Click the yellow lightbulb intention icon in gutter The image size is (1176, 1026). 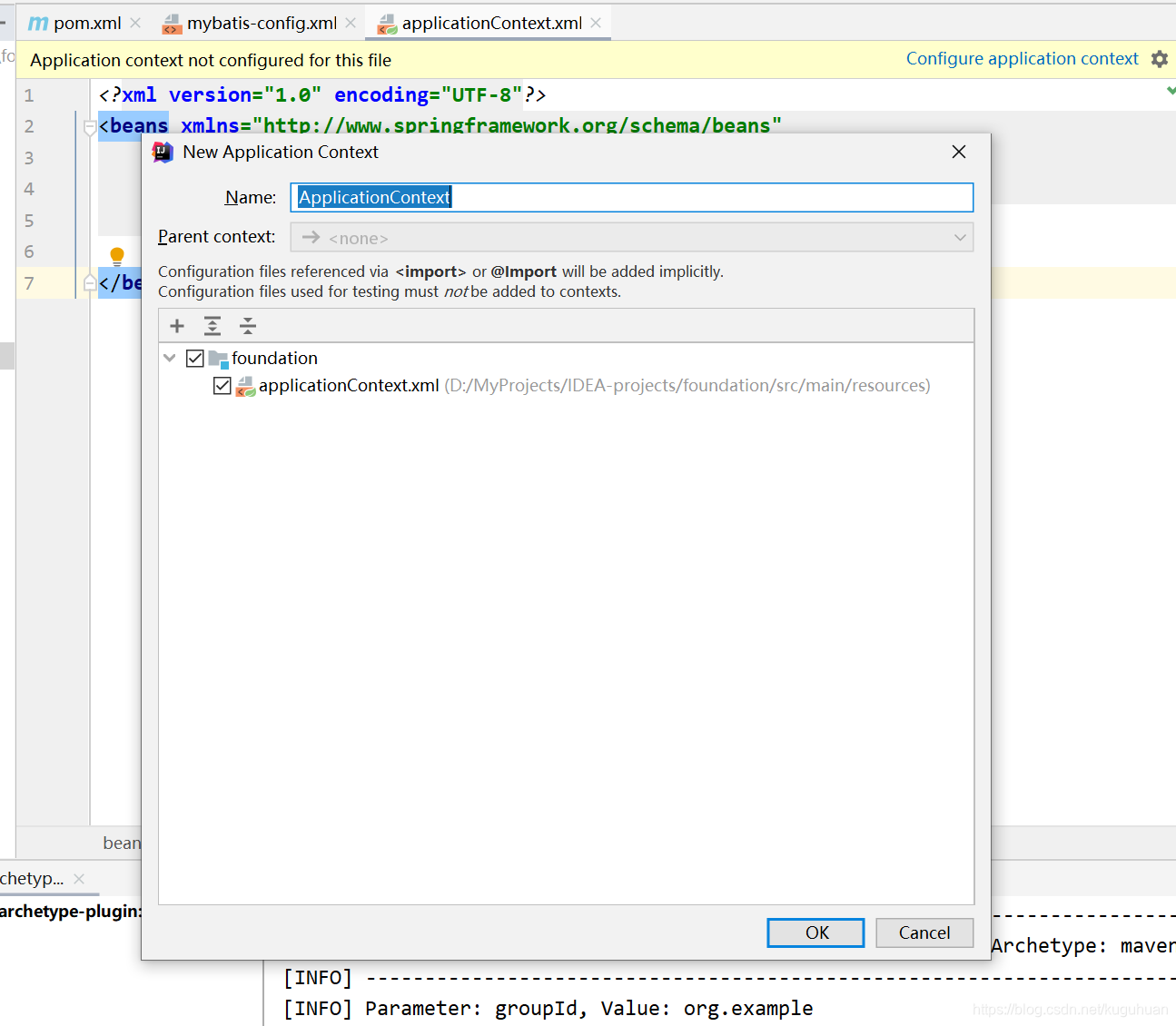point(117,255)
